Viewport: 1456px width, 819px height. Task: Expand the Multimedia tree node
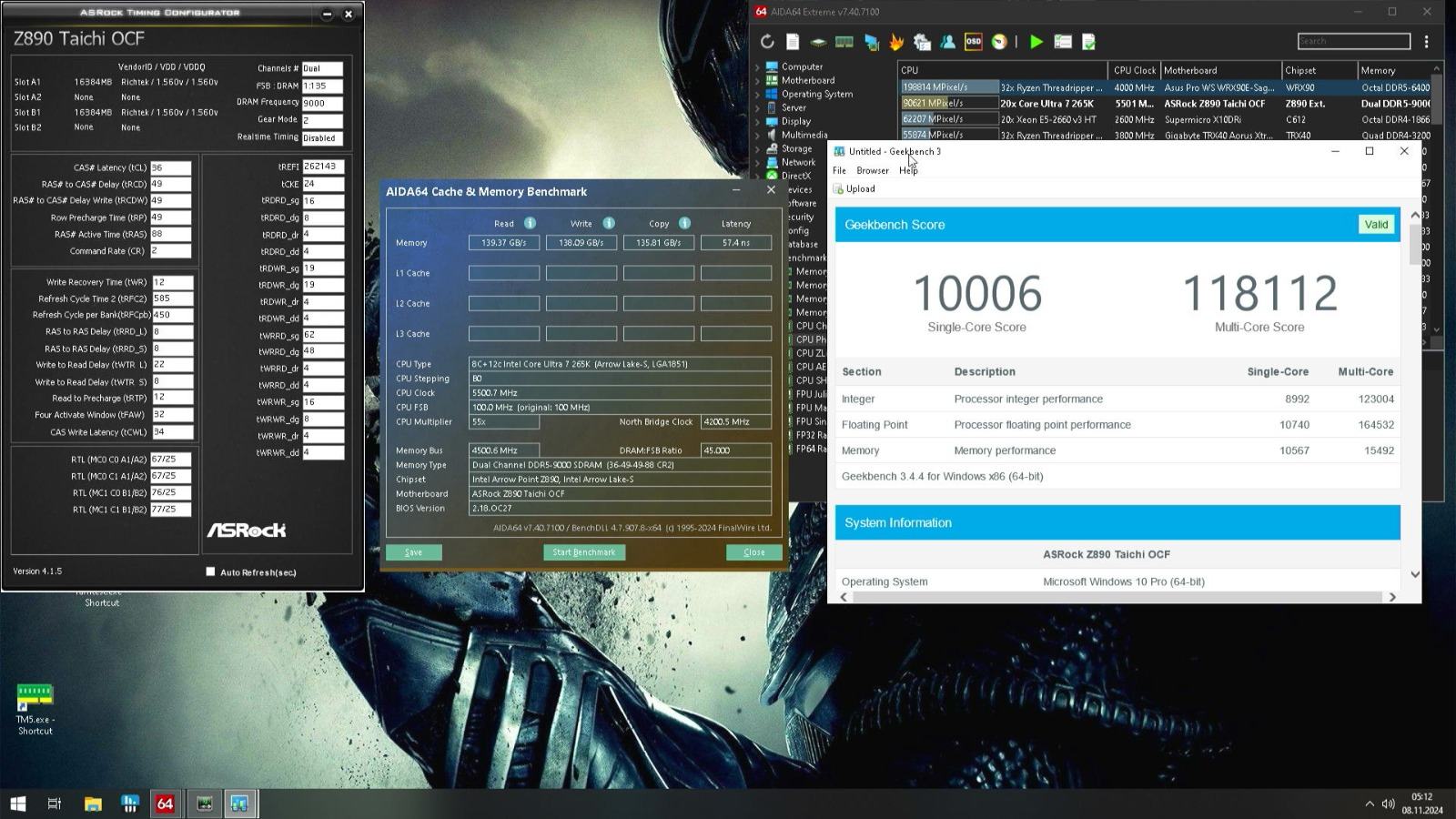click(756, 135)
